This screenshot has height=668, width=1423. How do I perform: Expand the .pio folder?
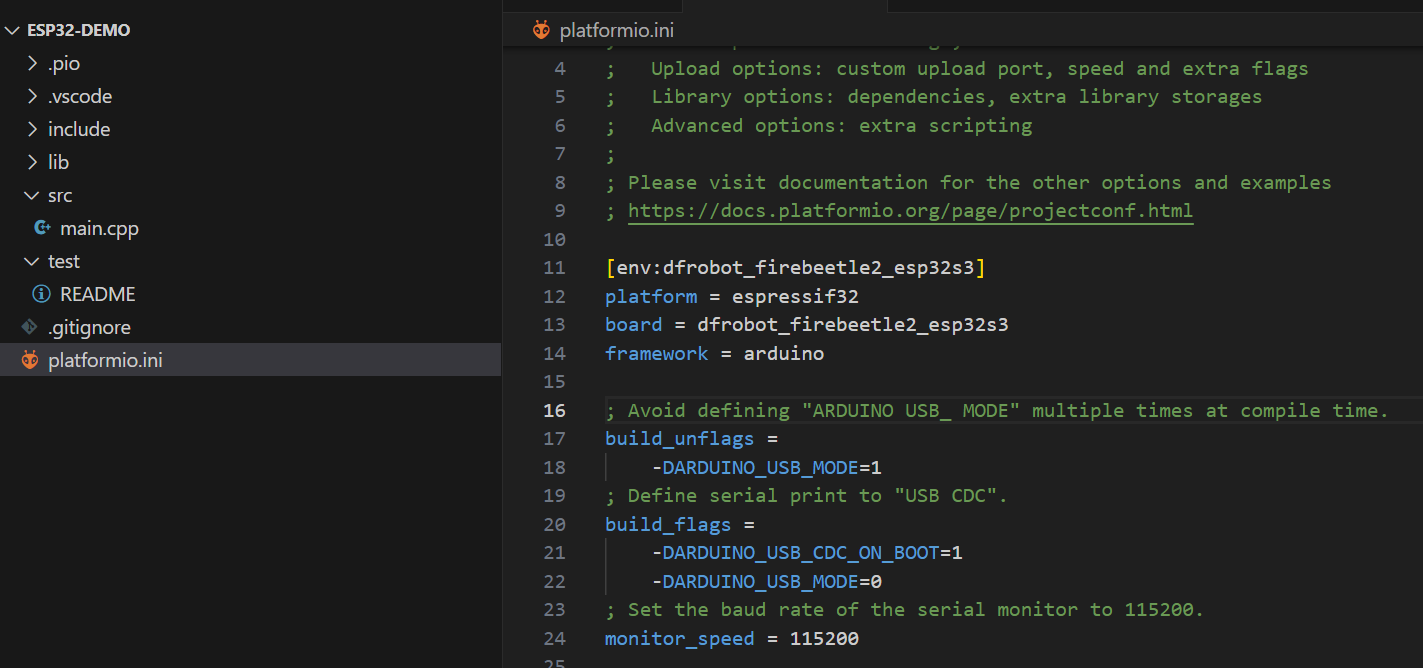pyautogui.click(x=64, y=63)
